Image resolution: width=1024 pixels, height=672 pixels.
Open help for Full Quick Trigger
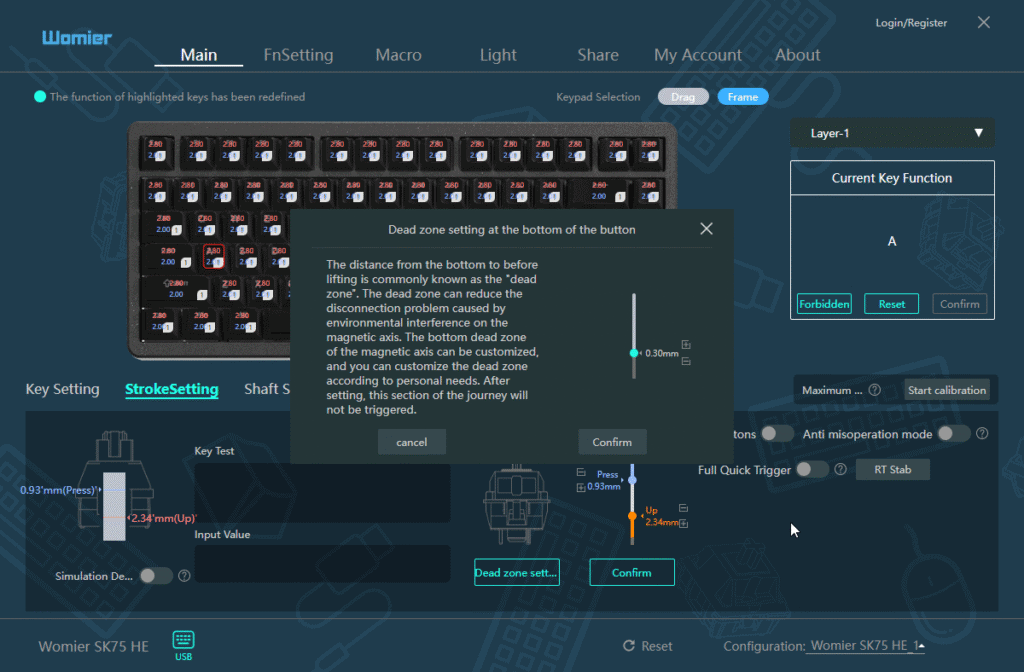(x=840, y=469)
